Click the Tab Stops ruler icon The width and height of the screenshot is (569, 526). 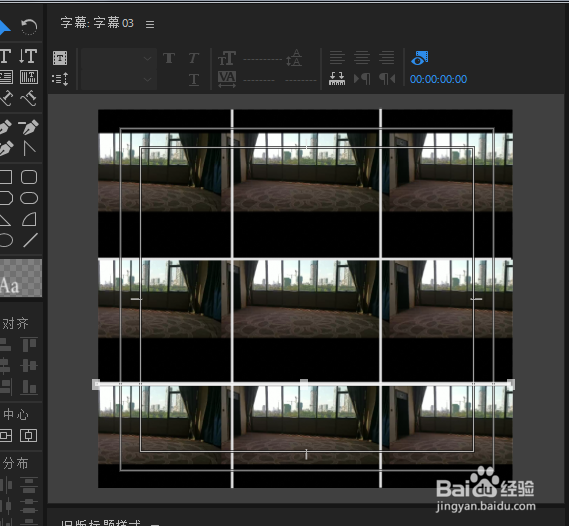337,79
